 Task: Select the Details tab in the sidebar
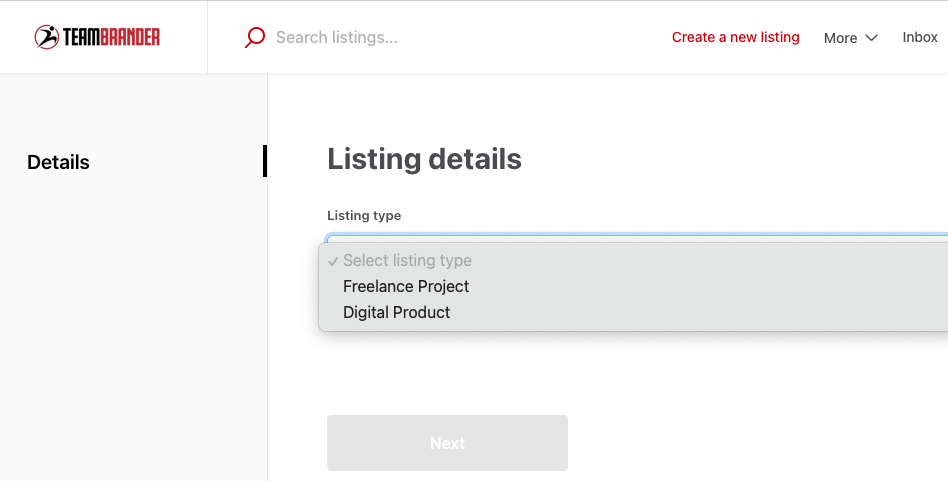click(58, 162)
